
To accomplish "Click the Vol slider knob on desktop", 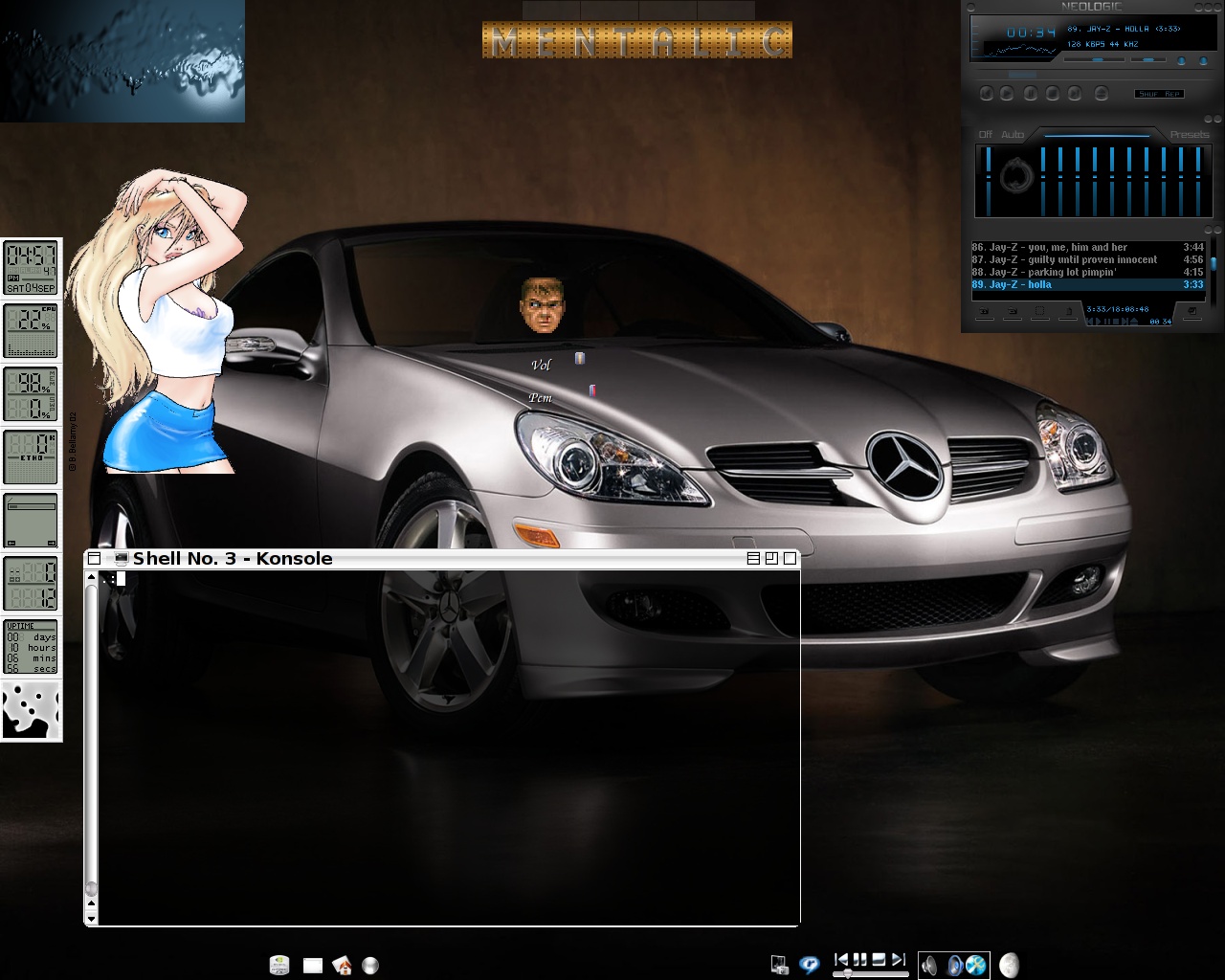I will click(579, 358).
